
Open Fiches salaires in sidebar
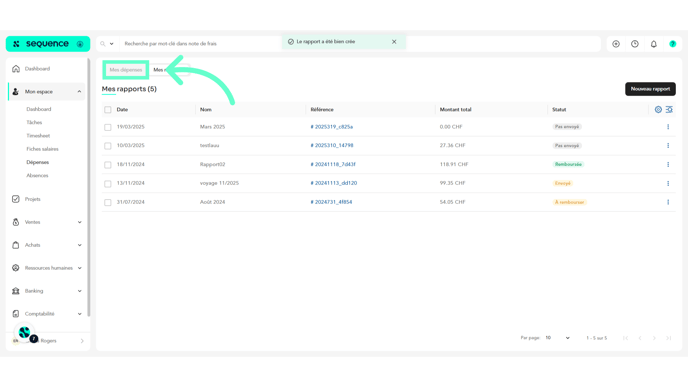[42, 149]
